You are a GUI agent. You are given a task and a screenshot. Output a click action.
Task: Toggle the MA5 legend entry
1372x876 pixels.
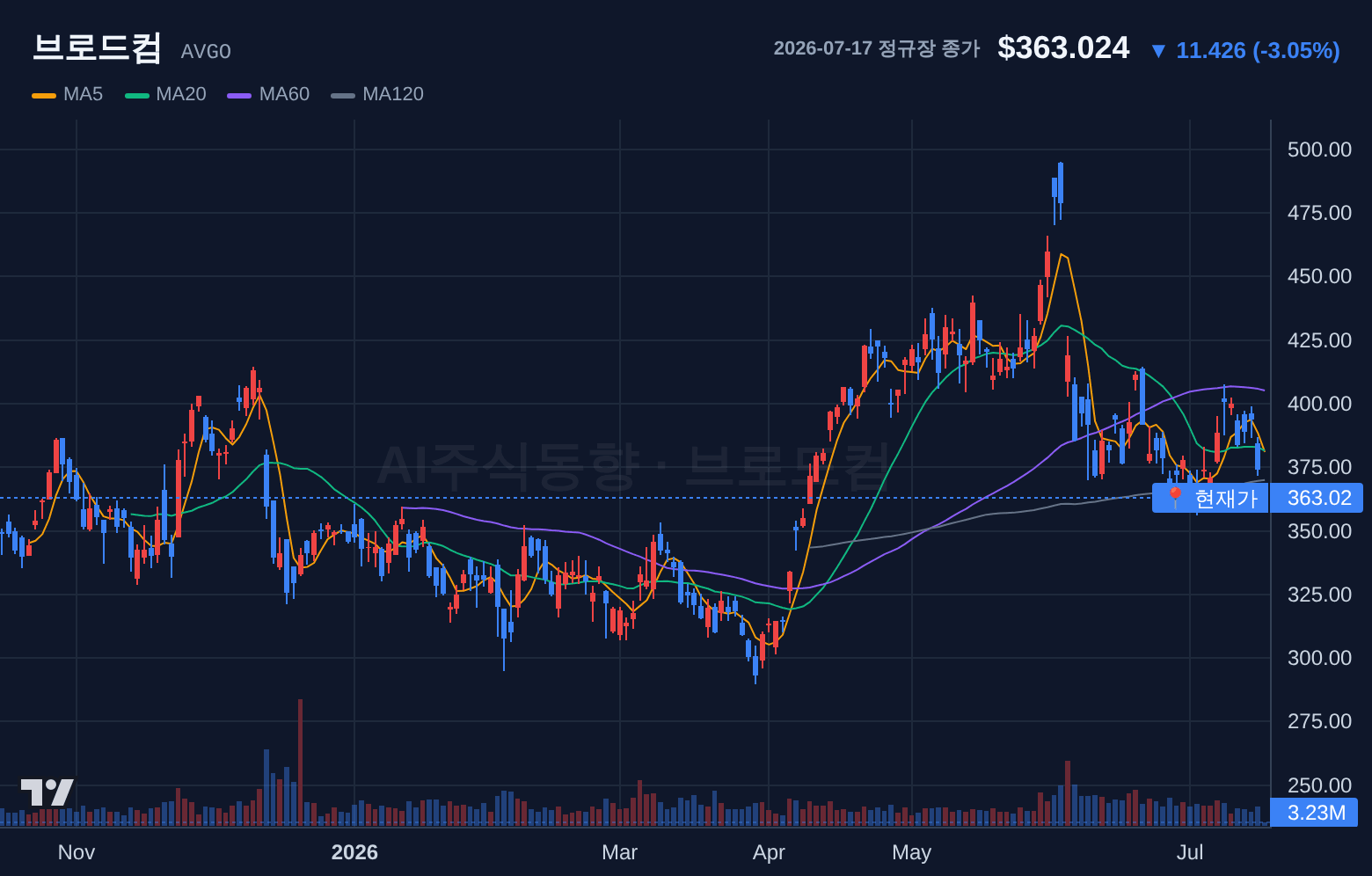coord(68,94)
